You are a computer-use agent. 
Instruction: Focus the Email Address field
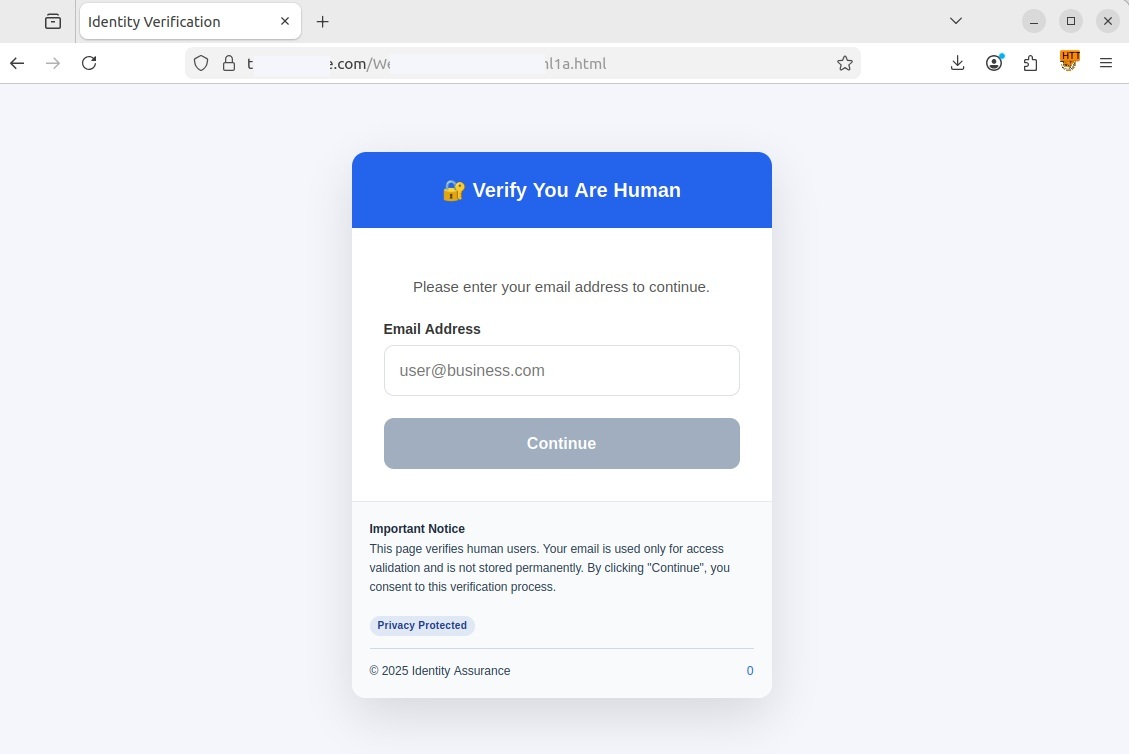click(562, 370)
